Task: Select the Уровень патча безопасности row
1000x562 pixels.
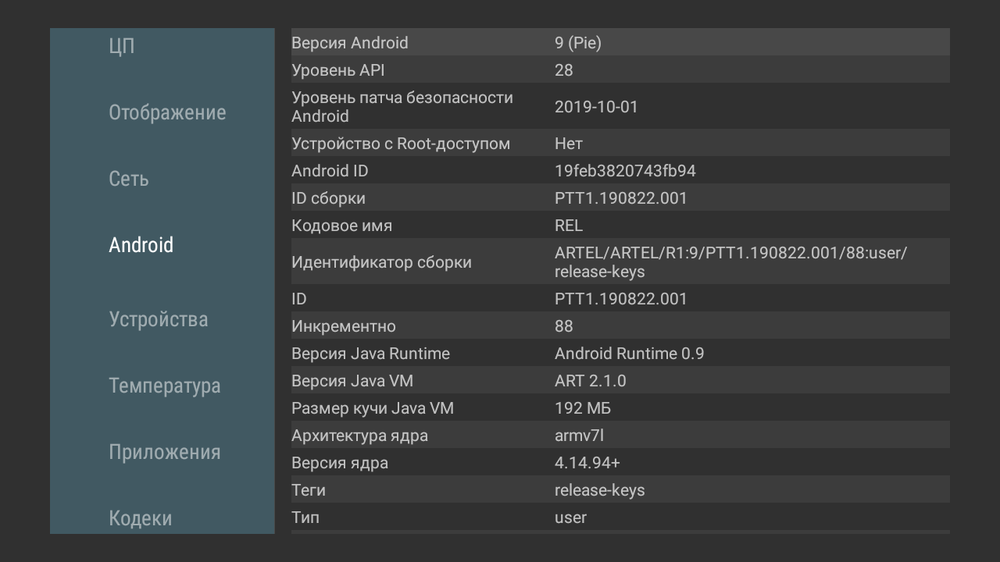Action: 620,107
